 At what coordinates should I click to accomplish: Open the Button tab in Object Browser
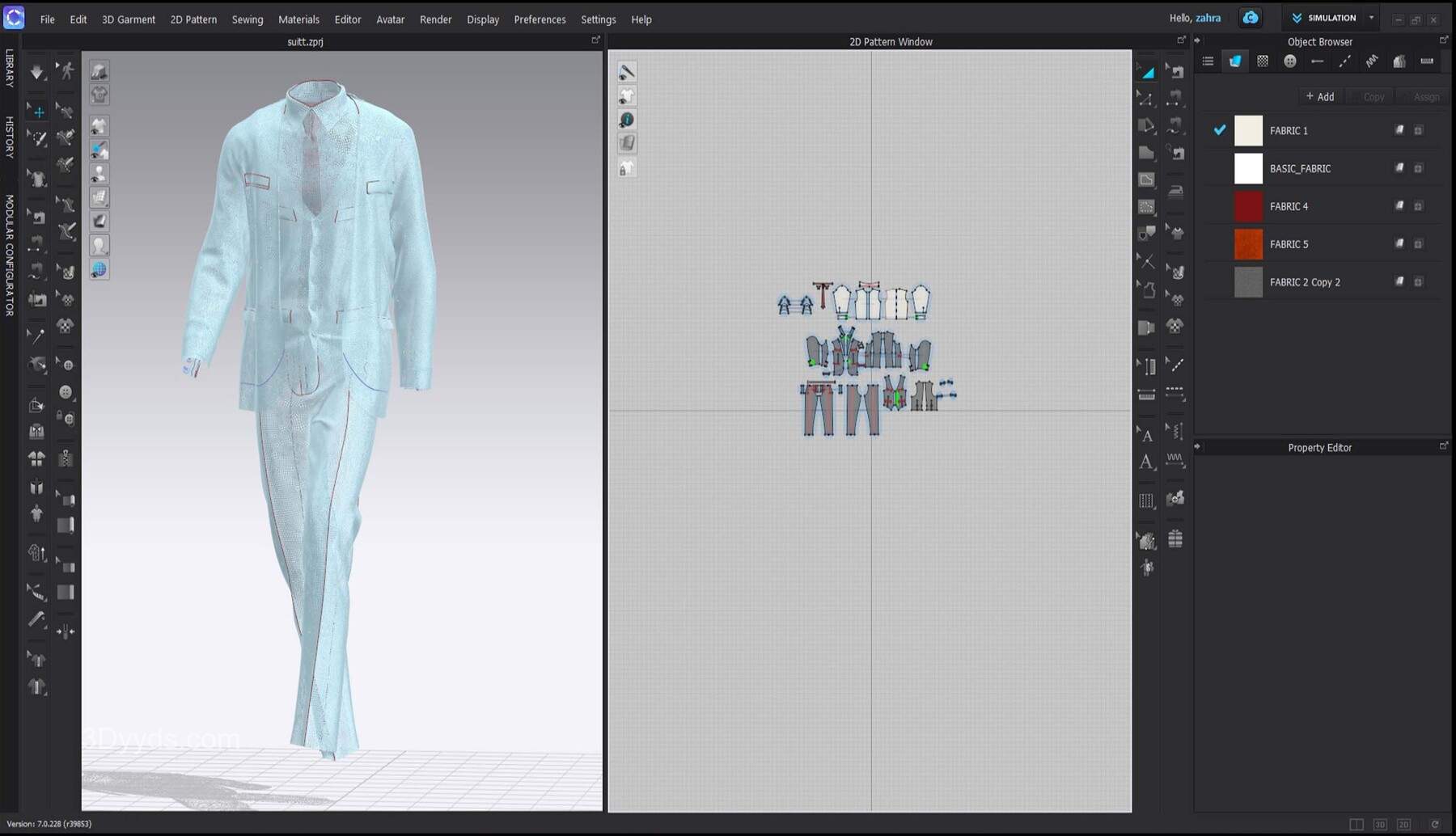pos(1290,61)
